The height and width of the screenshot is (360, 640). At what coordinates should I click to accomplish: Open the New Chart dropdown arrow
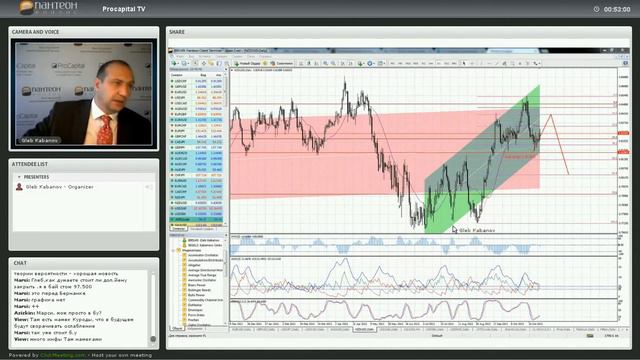(x=178, y=64)
